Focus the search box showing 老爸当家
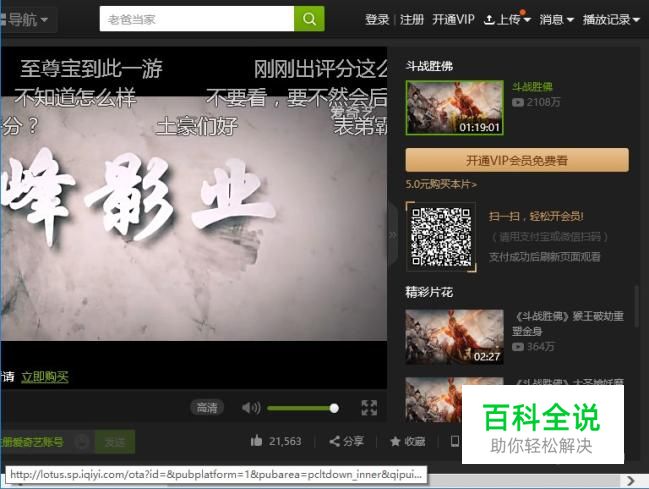The width and height of the screenshot is (649, 489). point(197,19)
